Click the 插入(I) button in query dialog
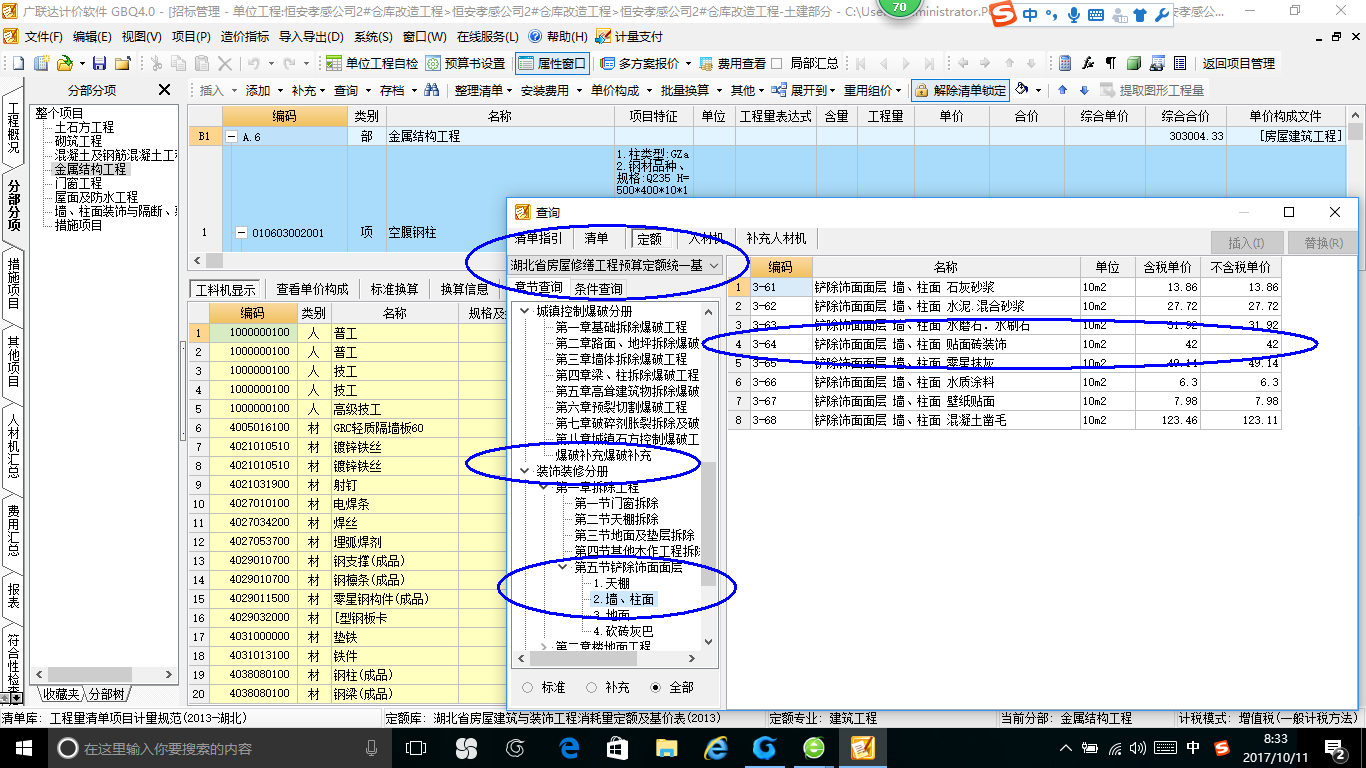The height and width of the screenshot is (768, 1366). click(1245, 242)
